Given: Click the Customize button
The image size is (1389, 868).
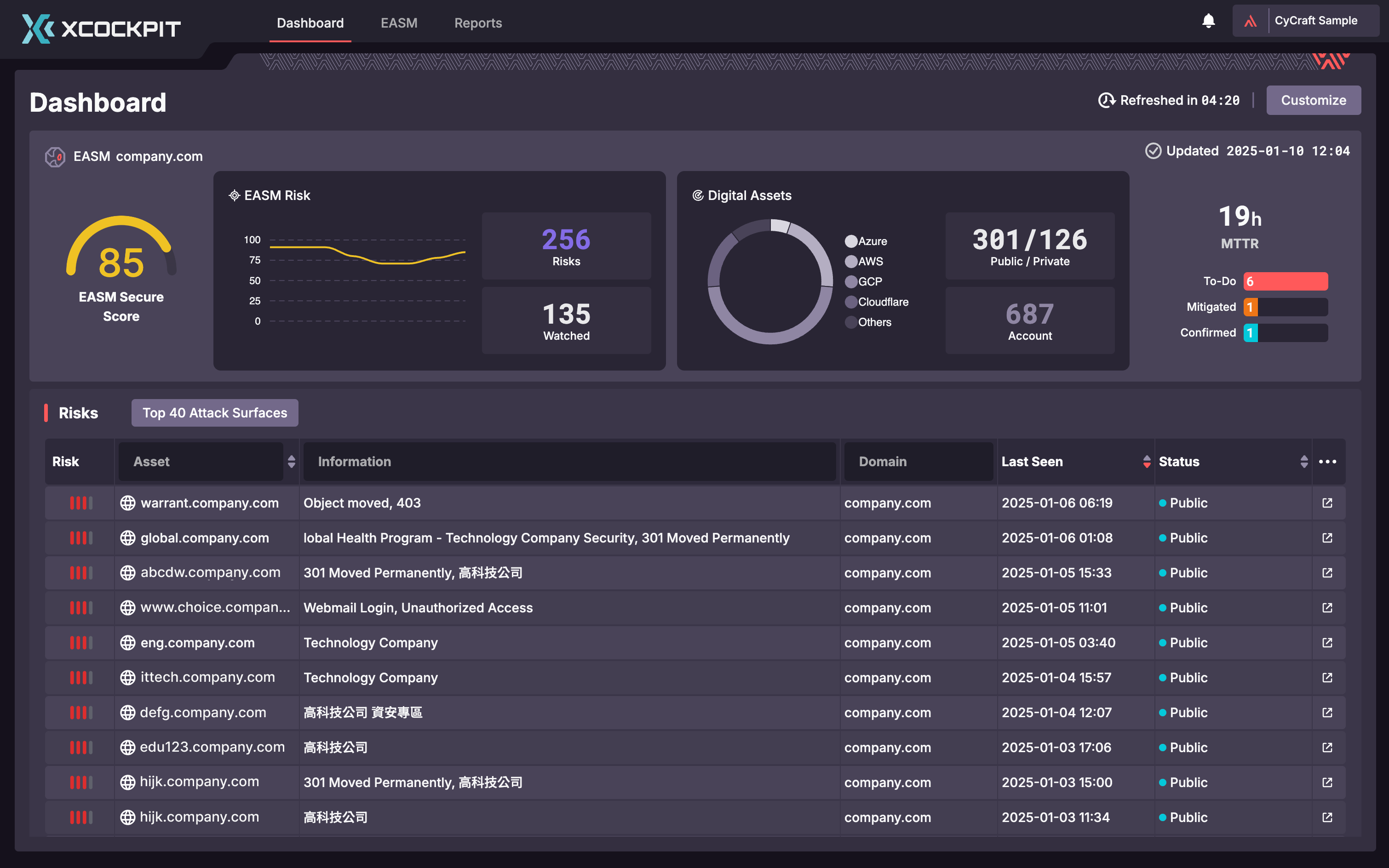Looking at the screenshot, I should coord(1313,101).
